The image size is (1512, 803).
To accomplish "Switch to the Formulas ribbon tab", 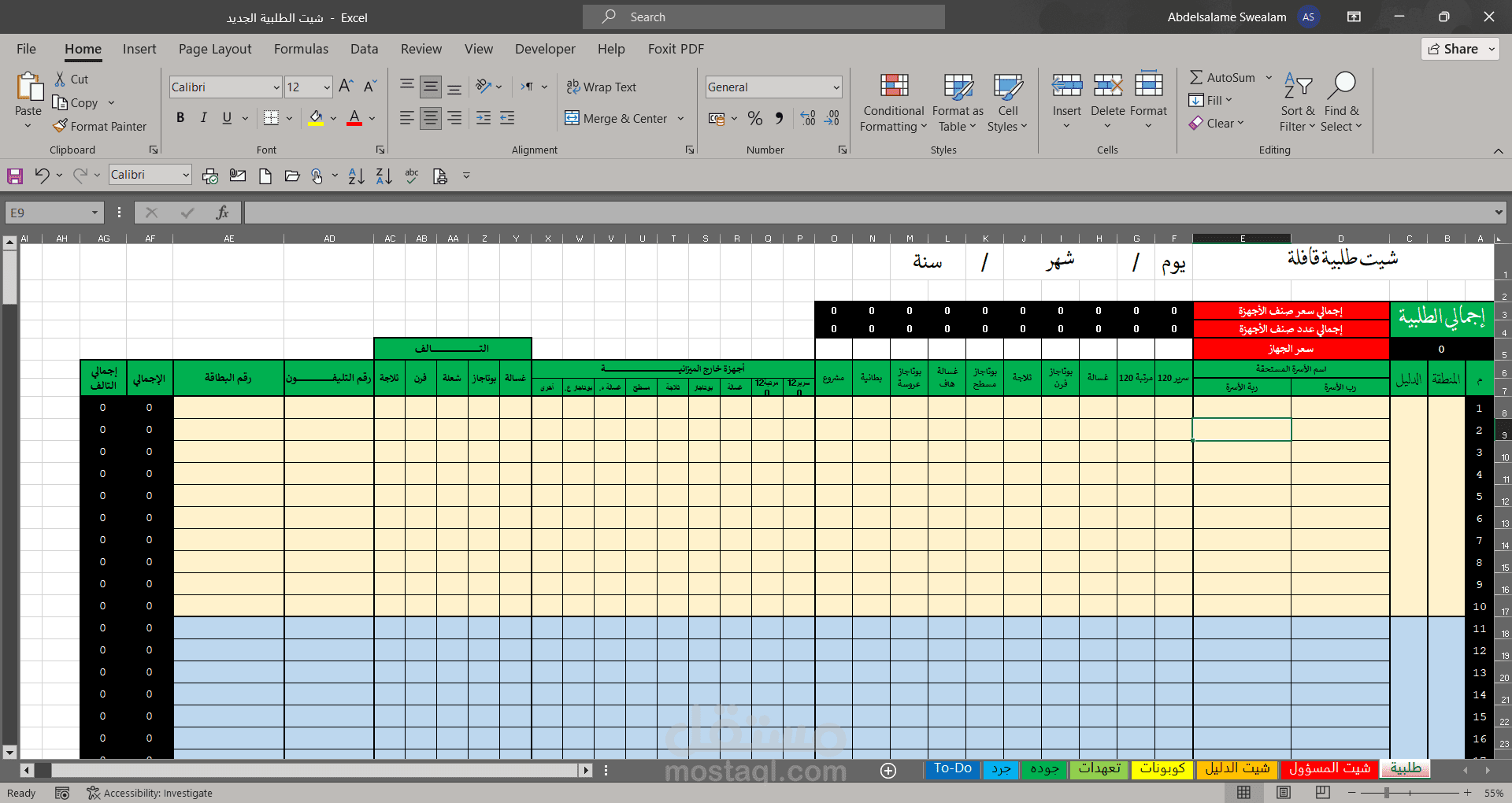I will [x=301, y=49].
